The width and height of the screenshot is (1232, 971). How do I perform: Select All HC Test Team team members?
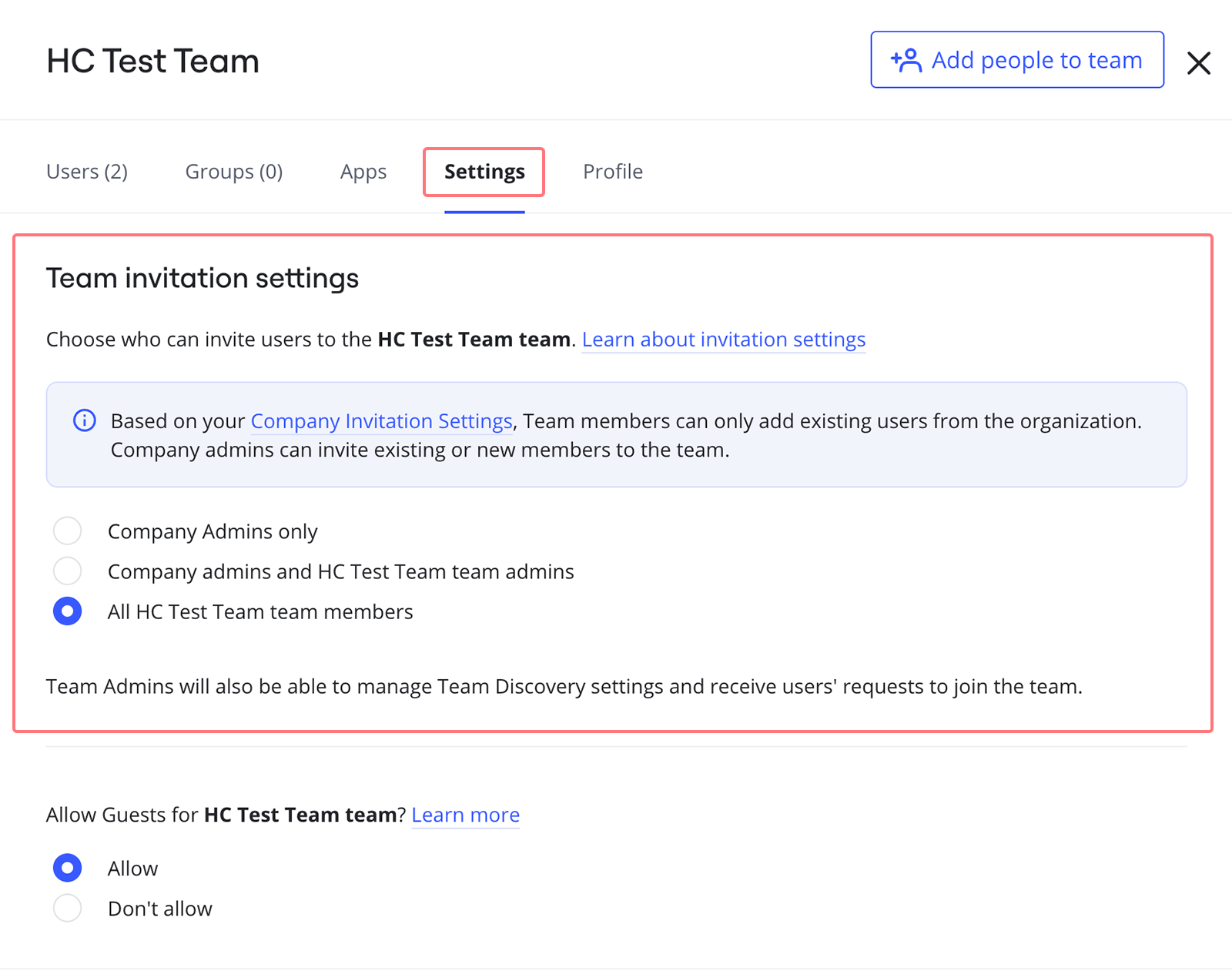point(68,611)
